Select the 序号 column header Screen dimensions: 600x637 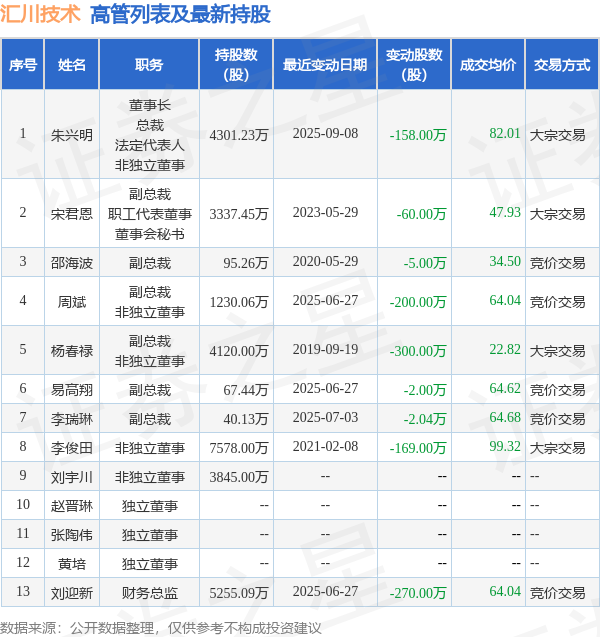[23, 65]
